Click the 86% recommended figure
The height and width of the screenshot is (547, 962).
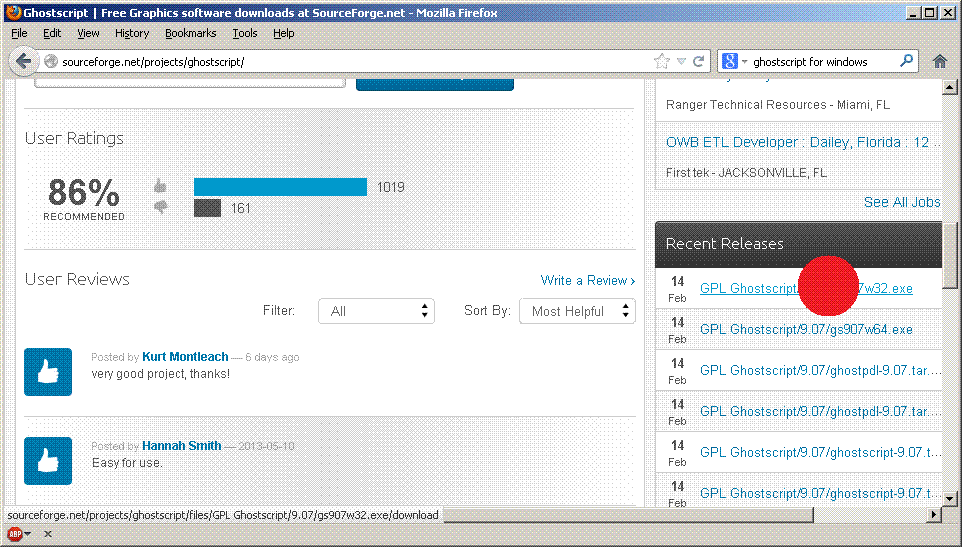(83, 192)
